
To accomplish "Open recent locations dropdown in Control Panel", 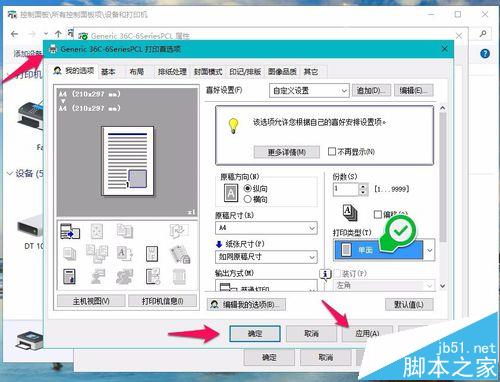I will click(x=46, y=34).
